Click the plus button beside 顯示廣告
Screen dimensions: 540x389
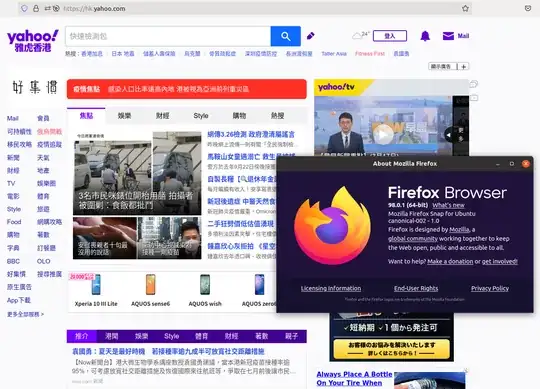click(464, 66)
